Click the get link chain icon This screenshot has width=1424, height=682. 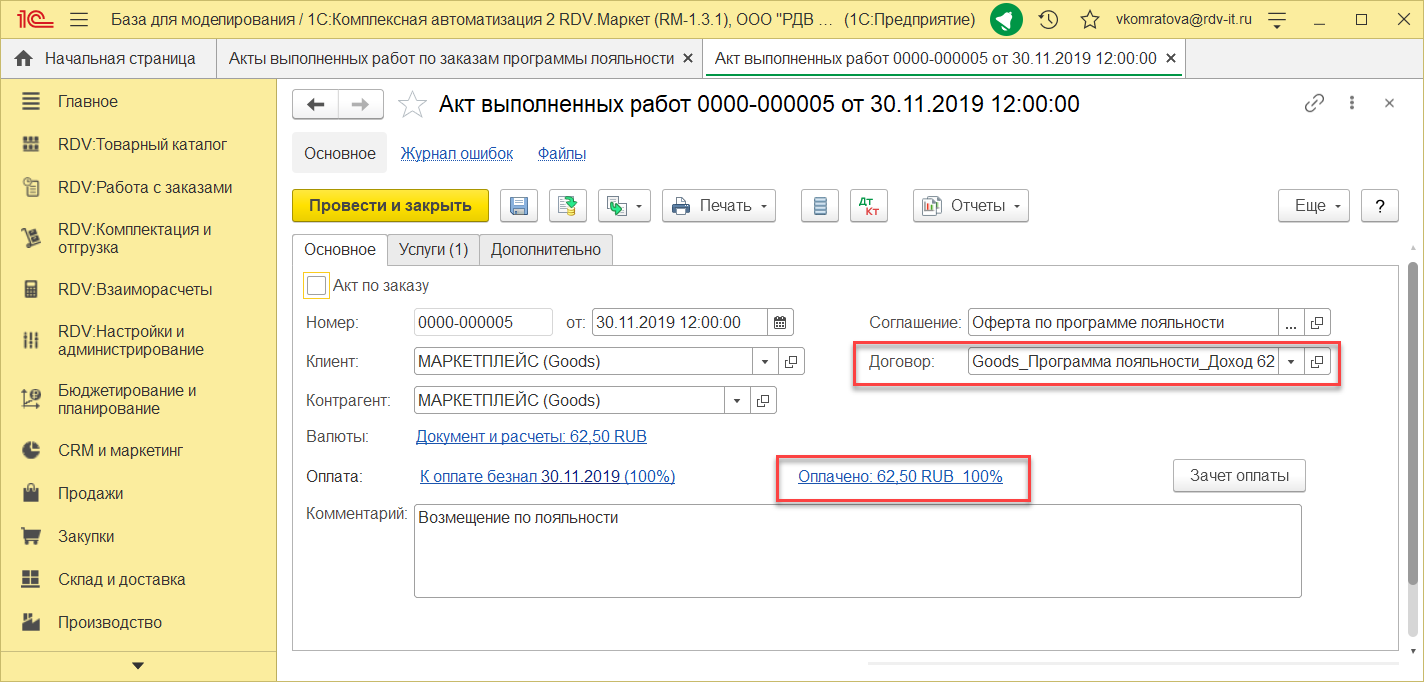[x=1314, y=104]
